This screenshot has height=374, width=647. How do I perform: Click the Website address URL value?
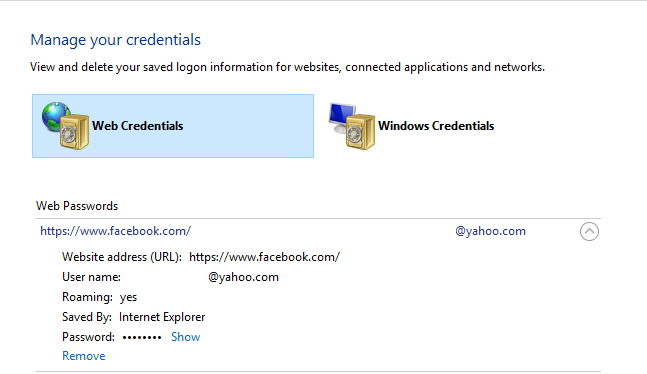click(x=264, y=257)
